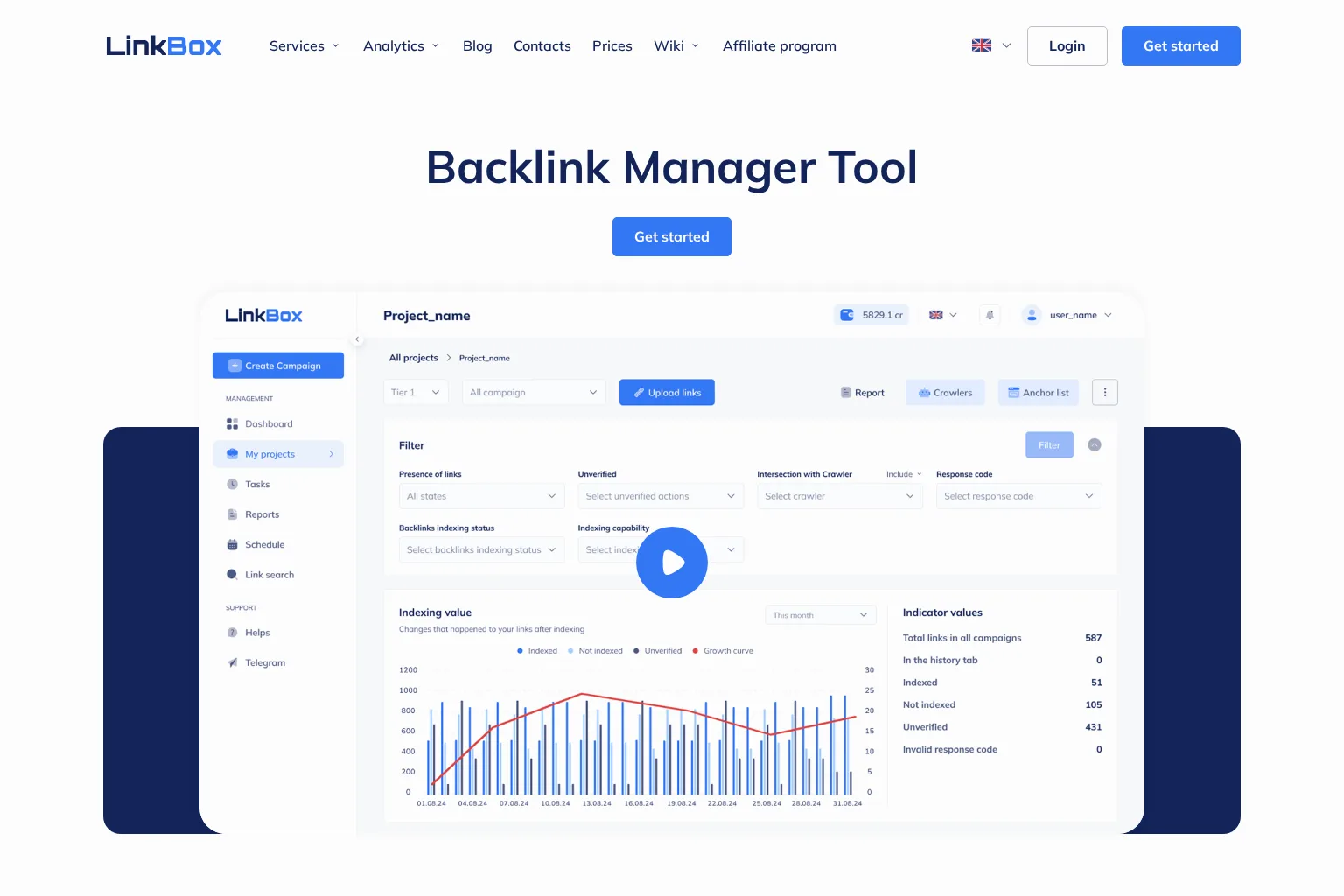Click the Link search magnifier icon
The width and height of the screenshot is (1344, 896).
tap(232, 575)
